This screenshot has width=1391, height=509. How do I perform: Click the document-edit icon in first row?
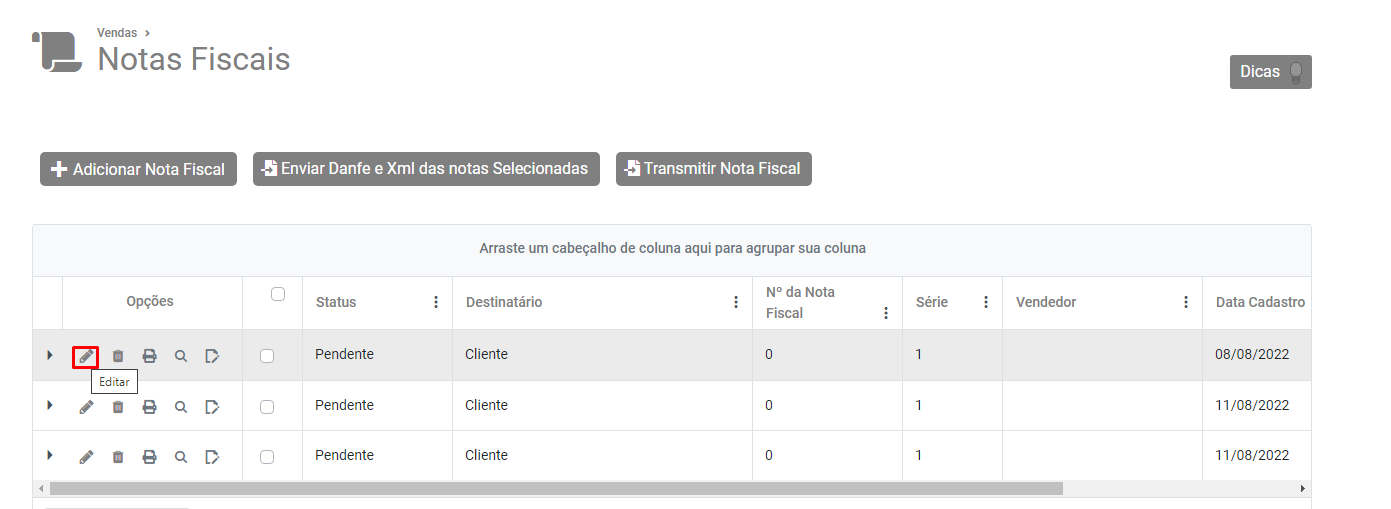[212, 356]
